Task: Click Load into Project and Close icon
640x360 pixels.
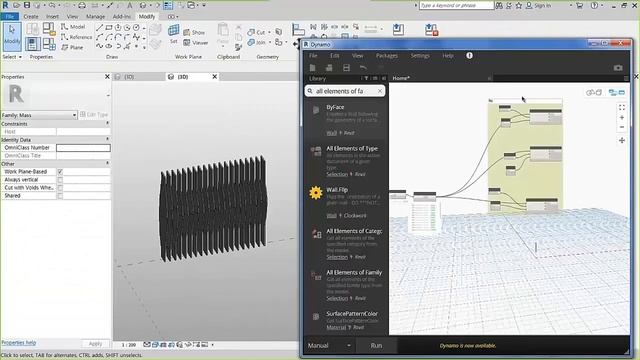Action: (431, 29)
